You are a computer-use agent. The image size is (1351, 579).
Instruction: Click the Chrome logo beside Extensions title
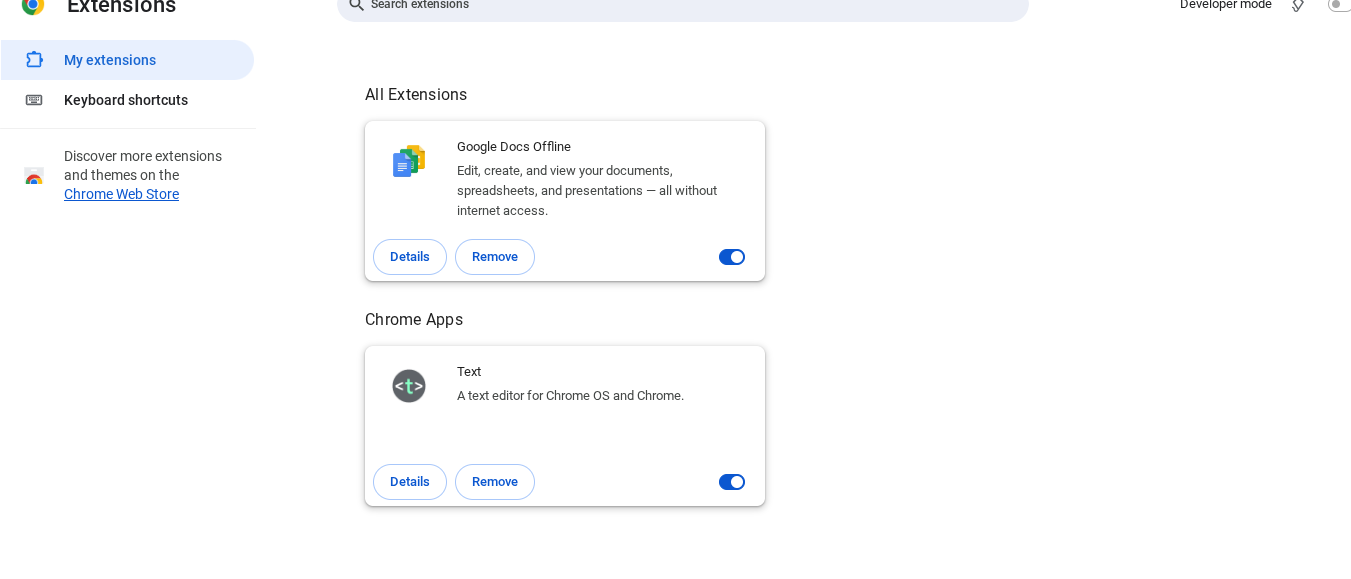click(33, 5)
